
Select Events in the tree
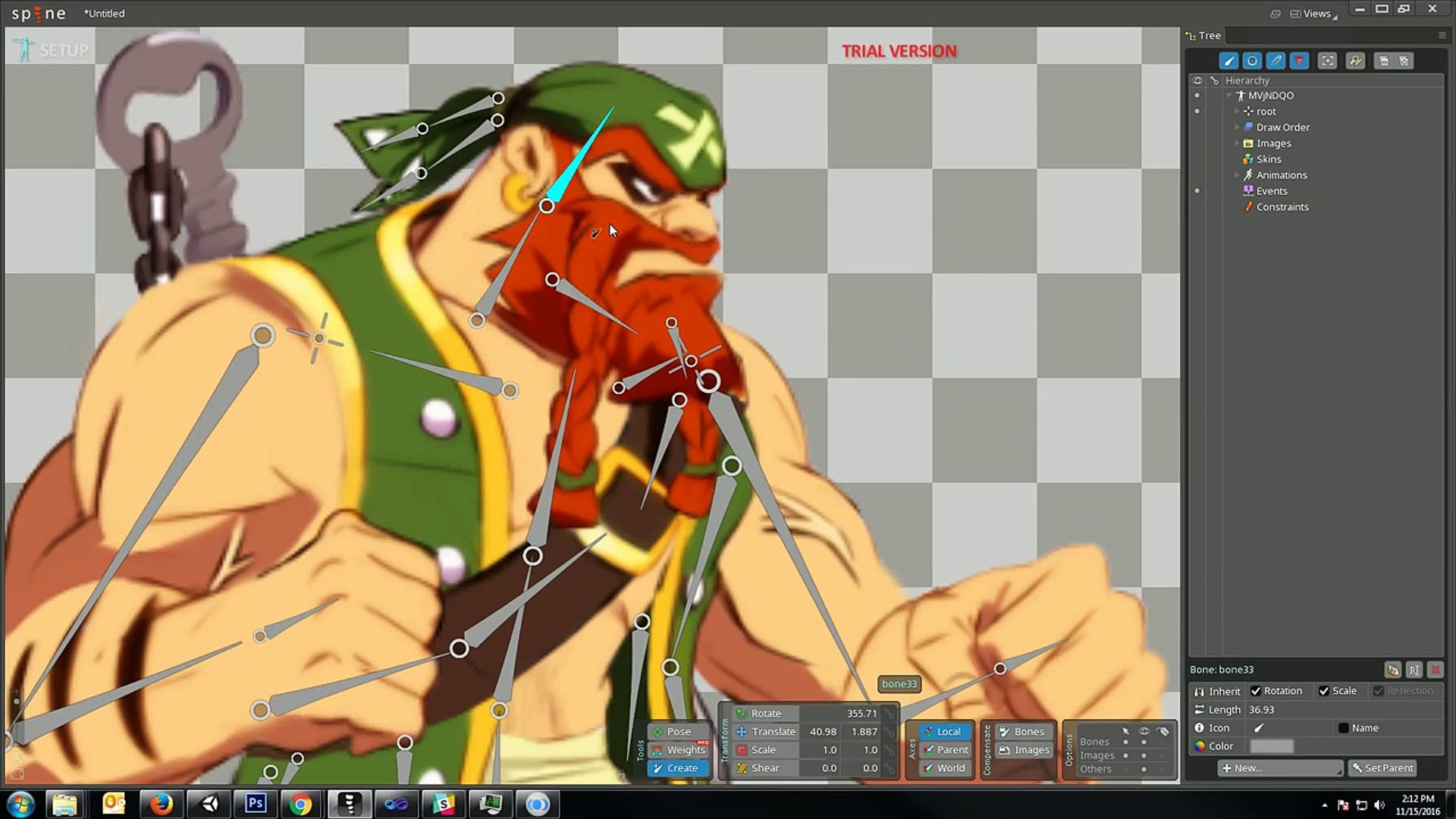(1272, 191)
